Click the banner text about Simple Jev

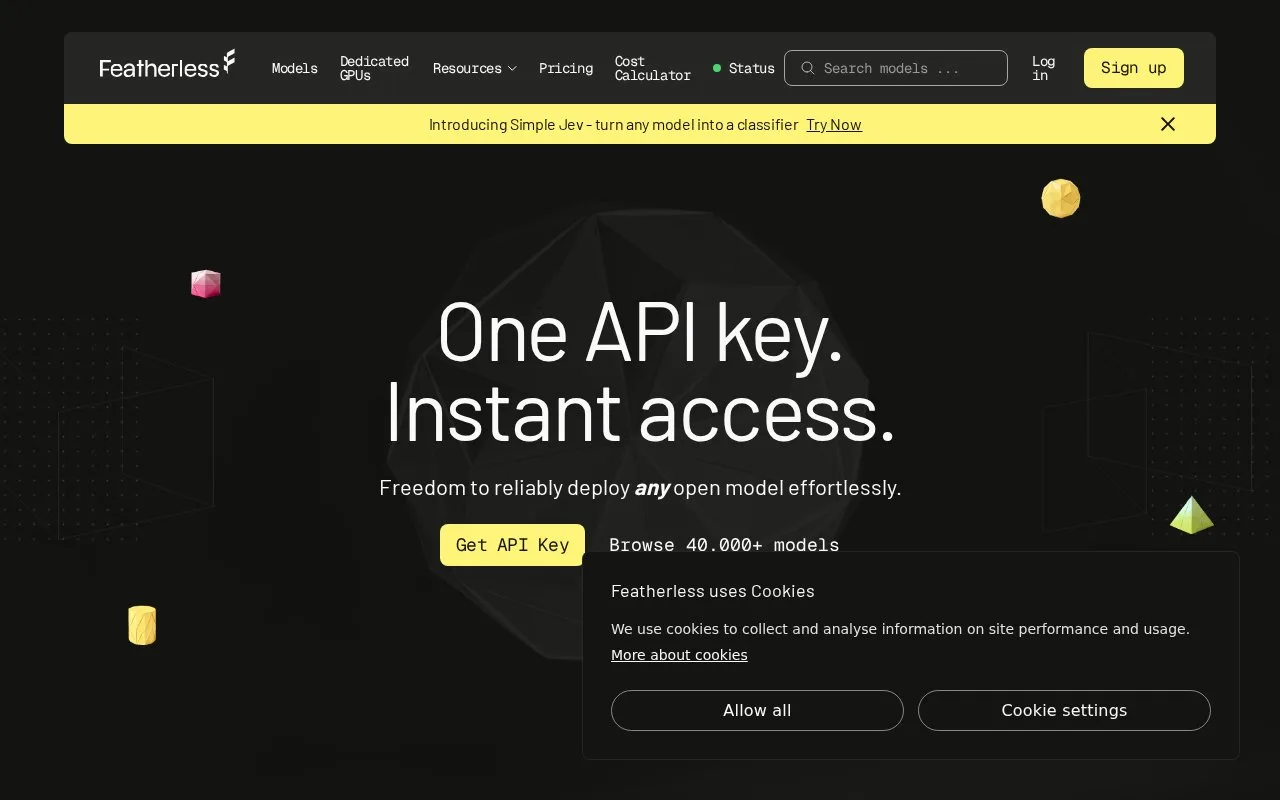(613, 125)
